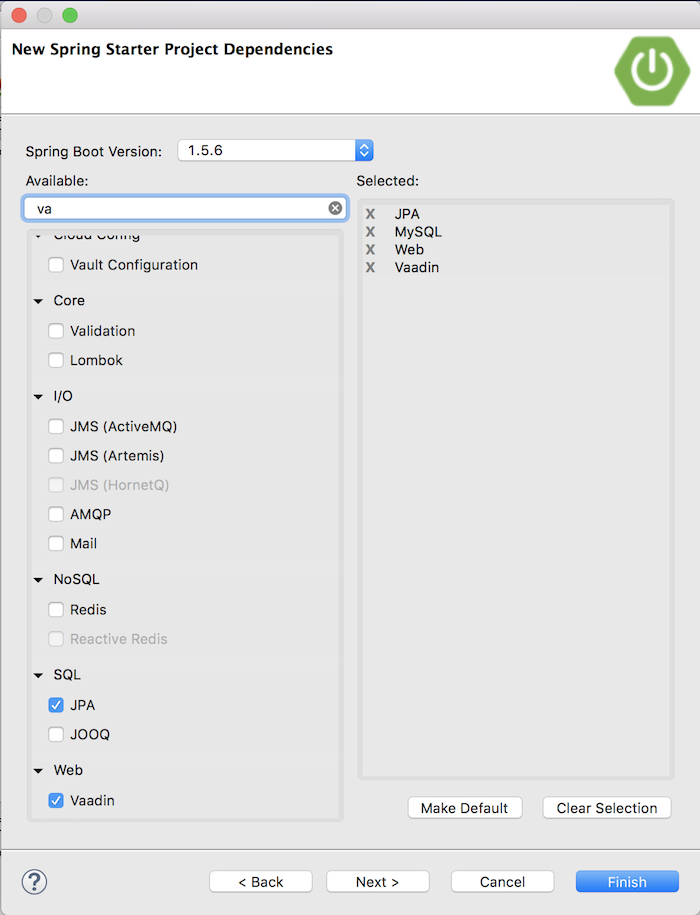The image size is (700, 915).
Task: Check the Validation dependency
Action: click(x=56, y=331)
